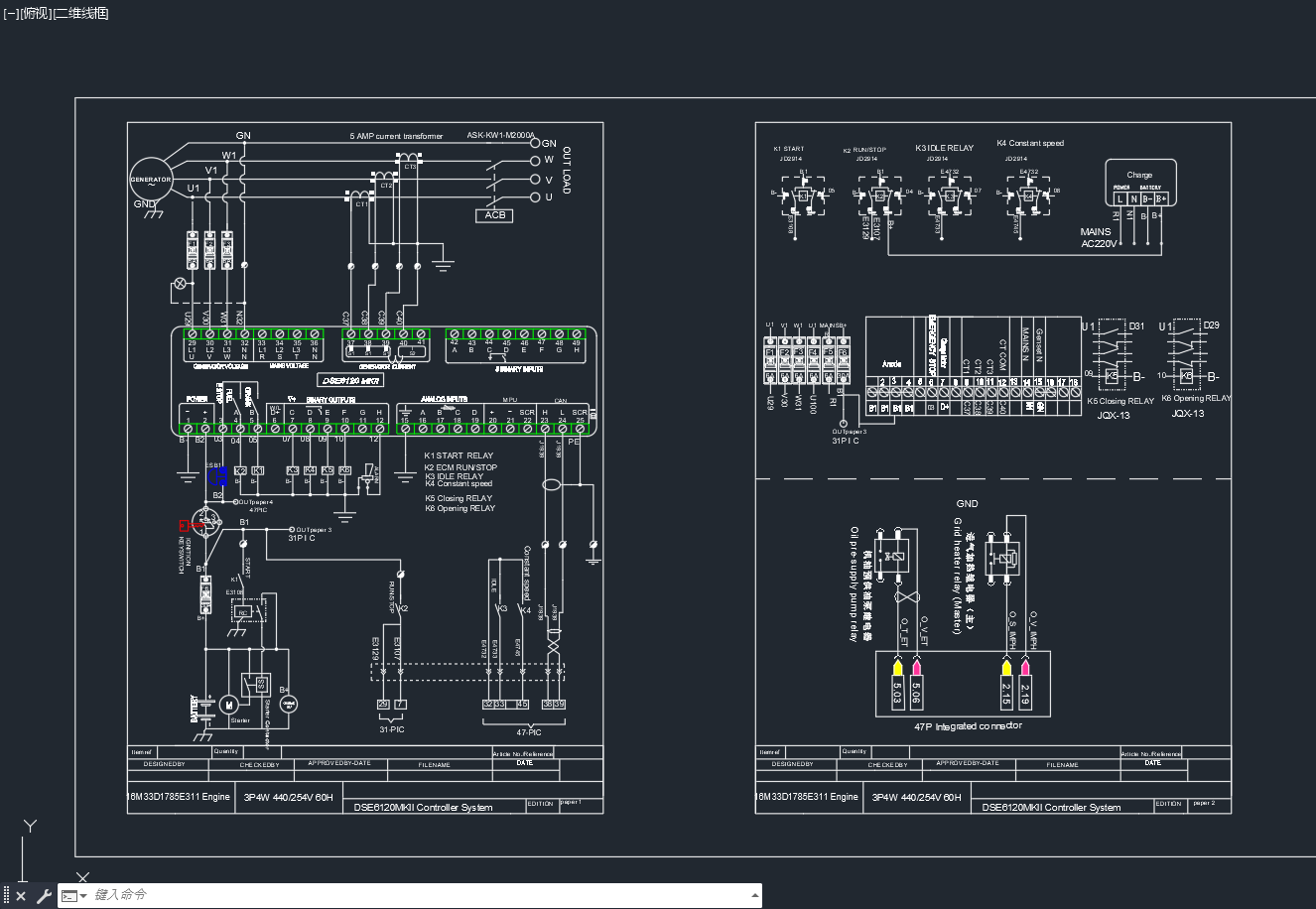The image size is (1316, 909).
Task: Select the Charge unit box
Action: pos(1140,184)
